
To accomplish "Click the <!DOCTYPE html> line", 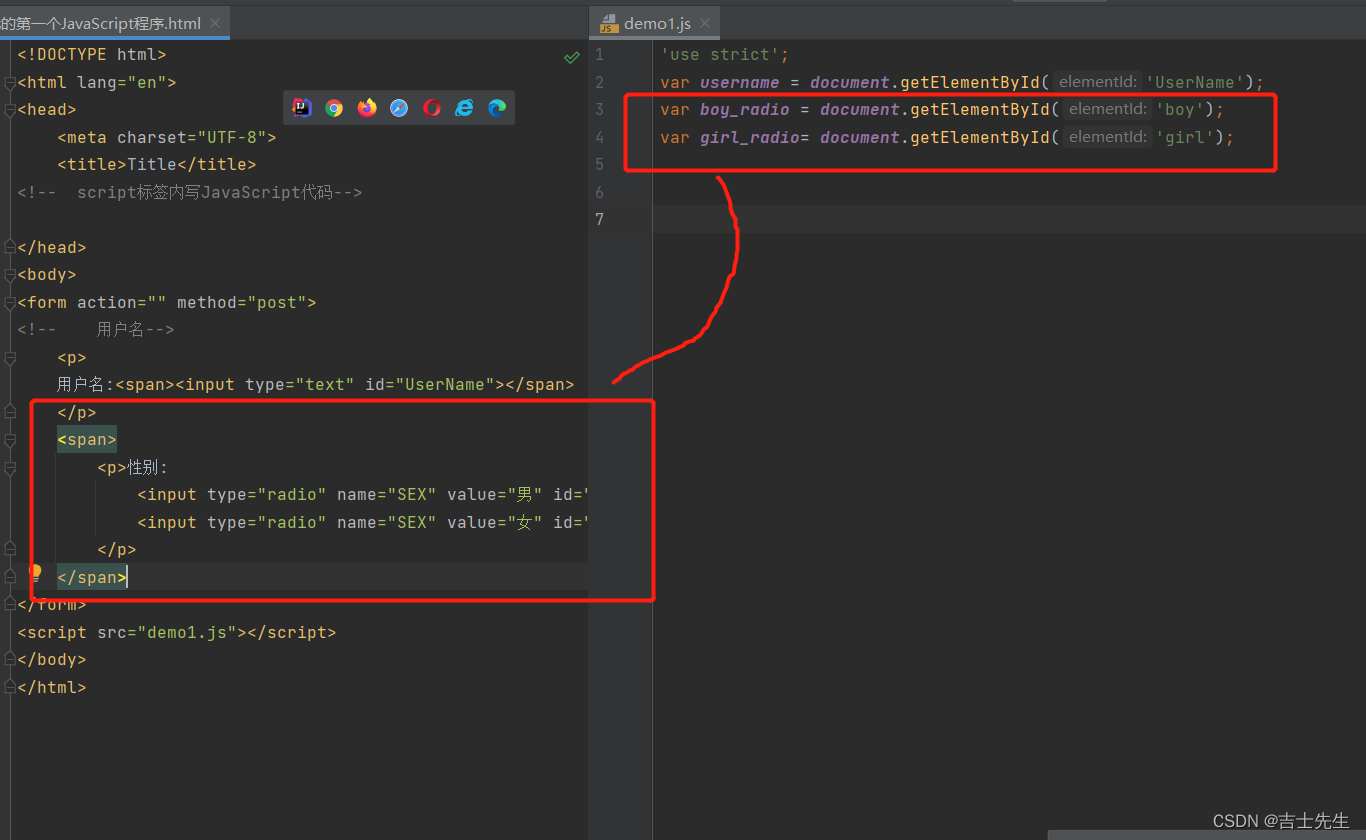I will tap(92, 55).
